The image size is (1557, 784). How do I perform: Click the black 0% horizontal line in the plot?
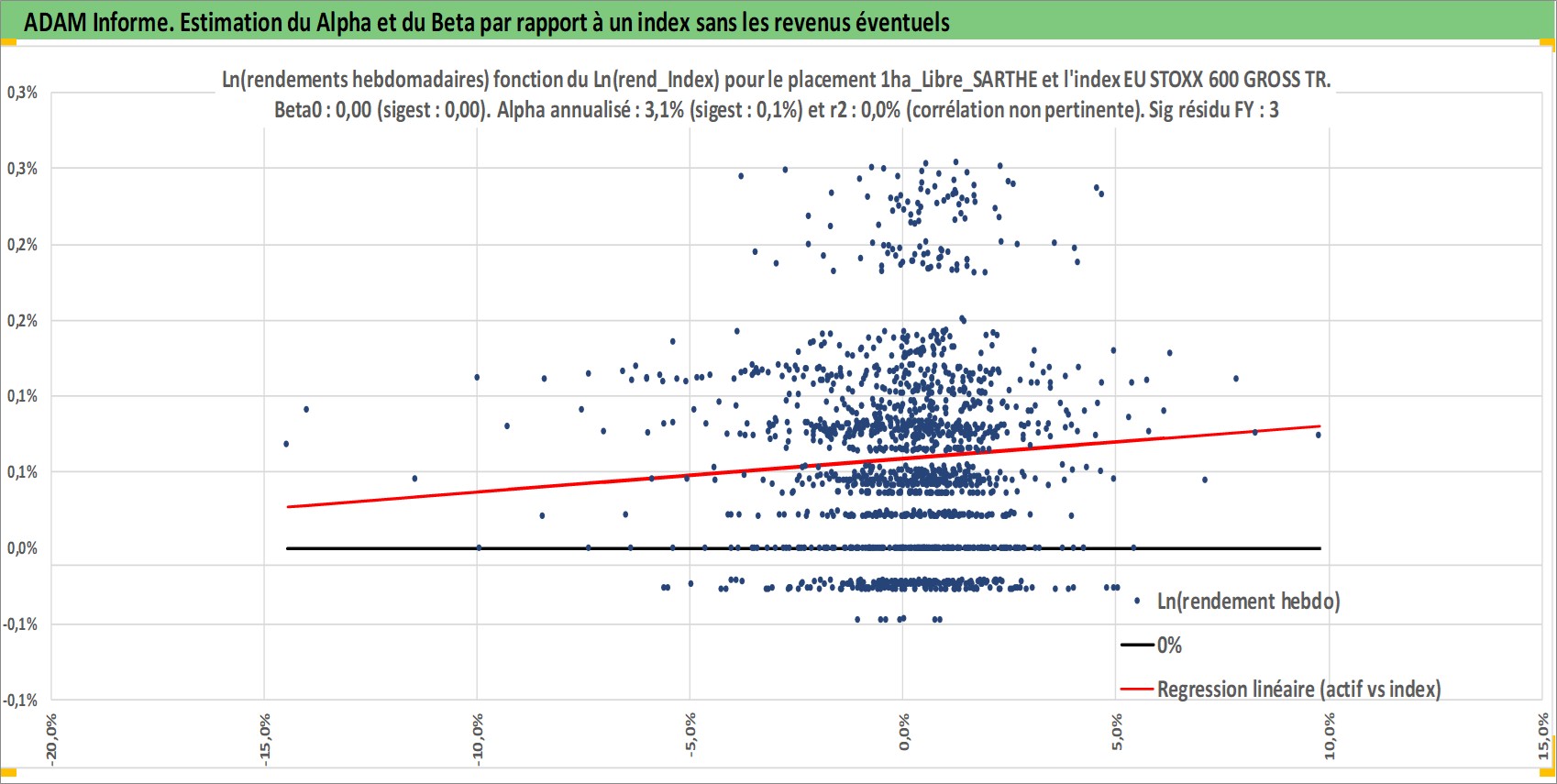coord(803,548)
